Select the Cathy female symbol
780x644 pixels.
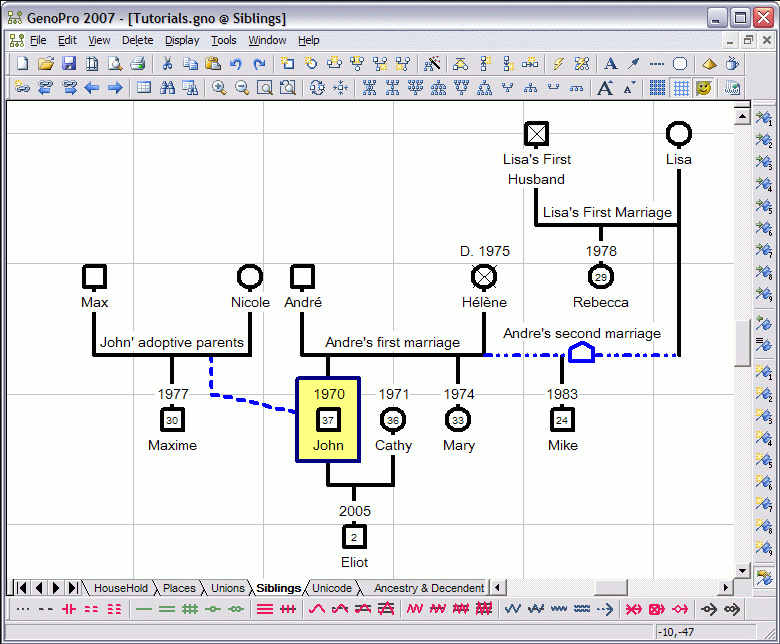(393, 420)
